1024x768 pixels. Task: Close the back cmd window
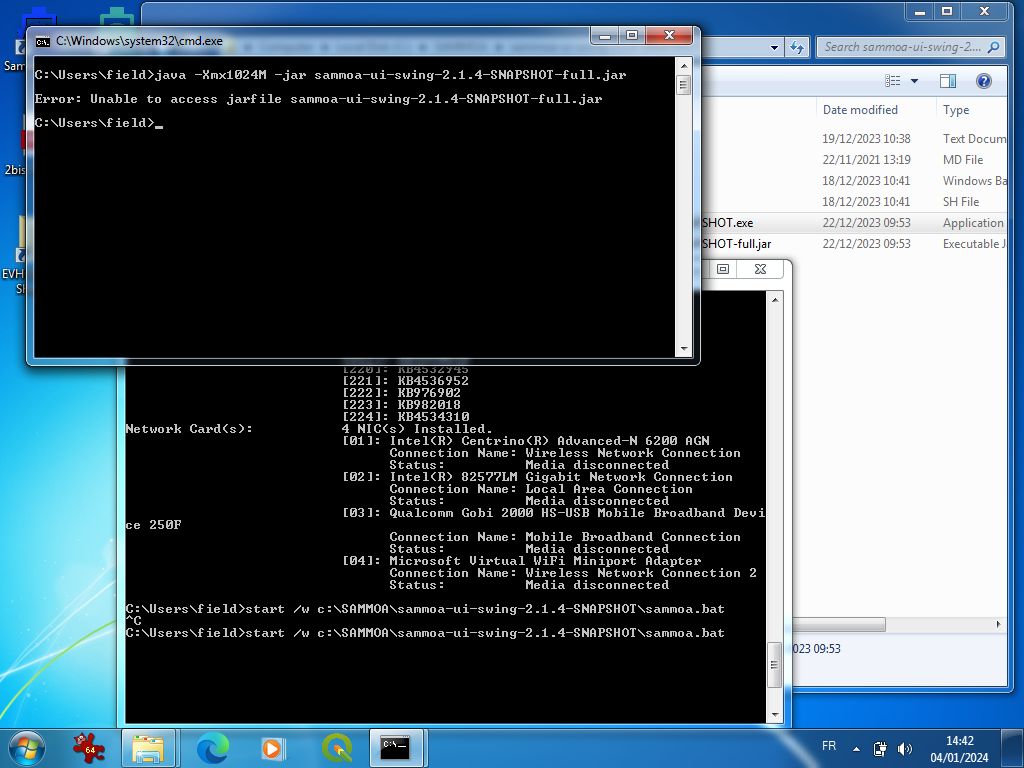coord(761,269)
